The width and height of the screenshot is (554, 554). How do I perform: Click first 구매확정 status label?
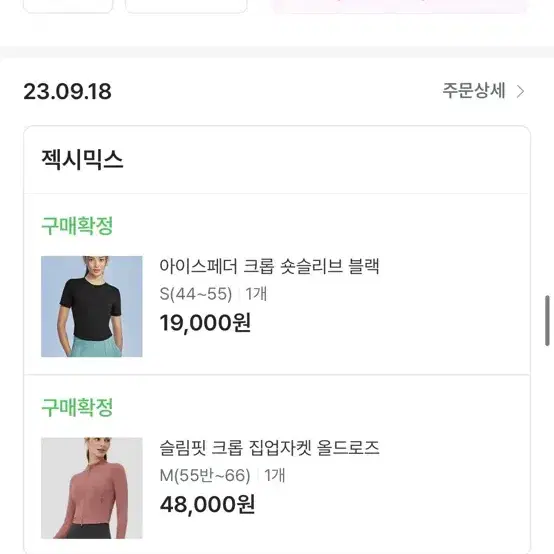[77, 225]
